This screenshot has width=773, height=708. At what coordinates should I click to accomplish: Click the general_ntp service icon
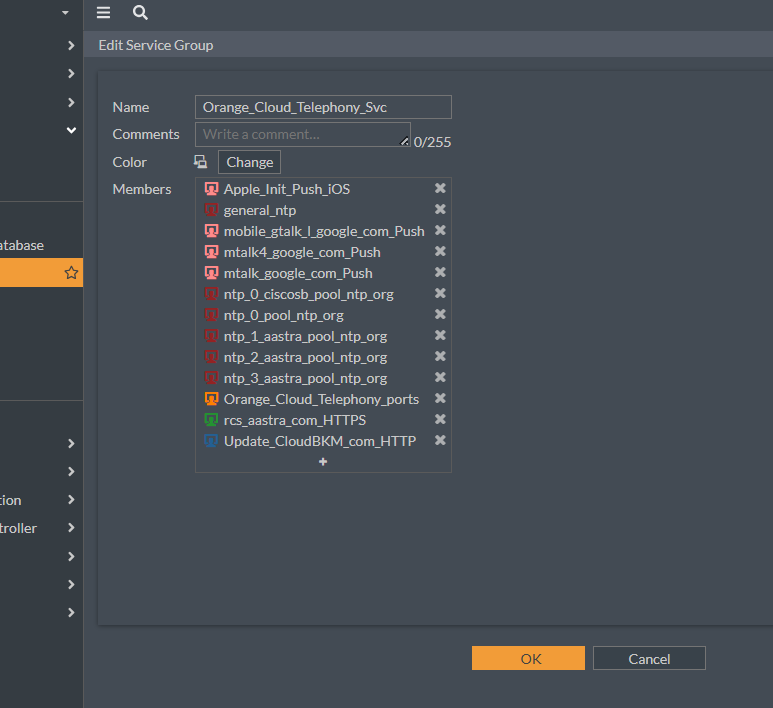[211, 210]
